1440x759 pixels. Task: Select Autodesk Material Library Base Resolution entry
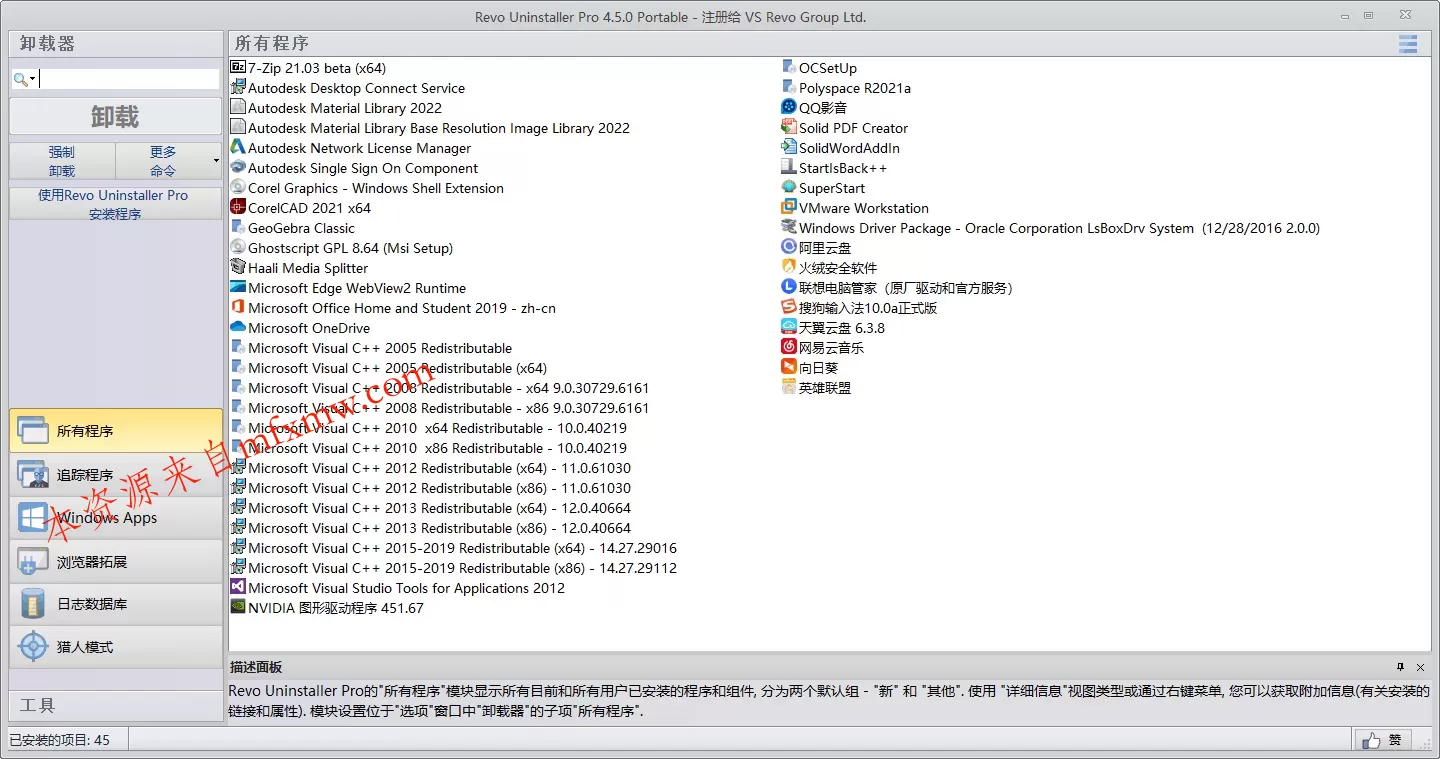coord(439,128)
